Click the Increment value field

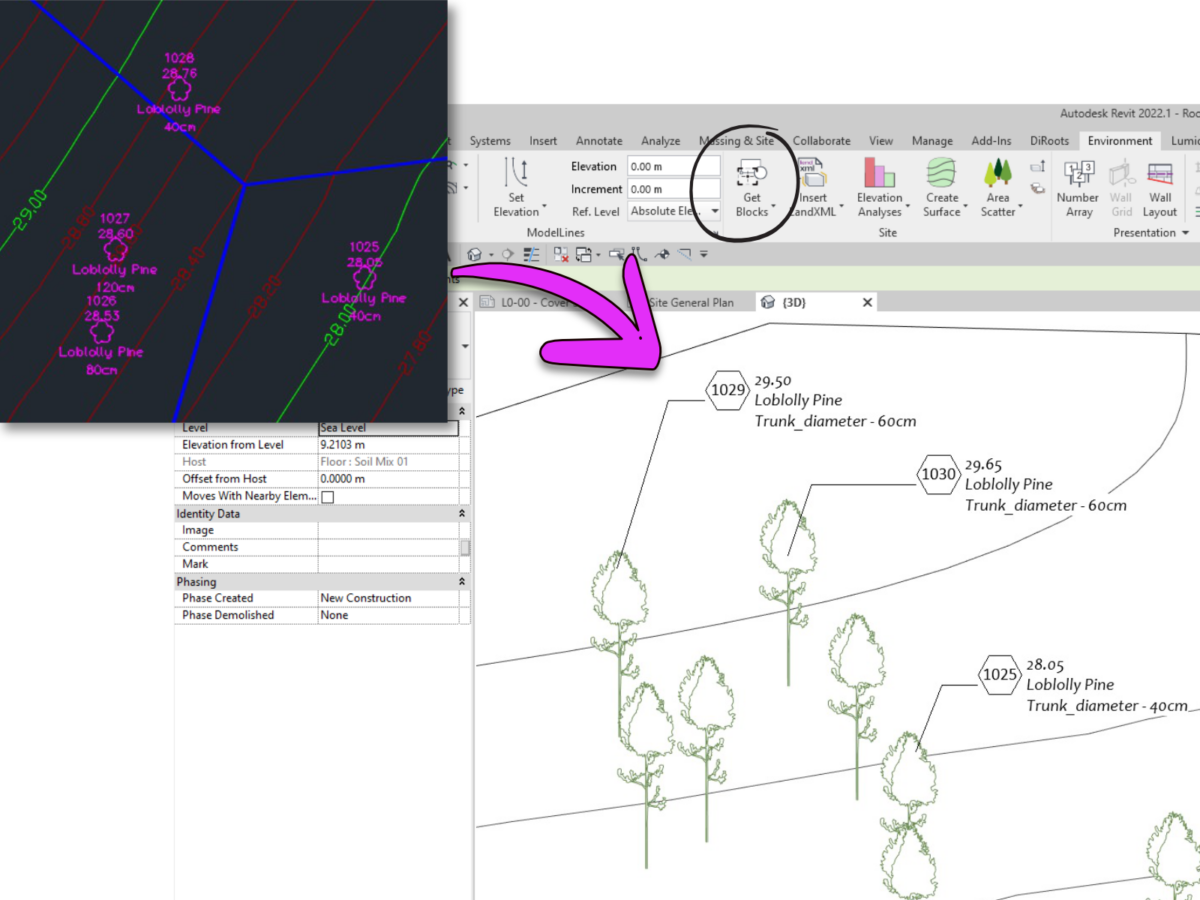(672, 189)
